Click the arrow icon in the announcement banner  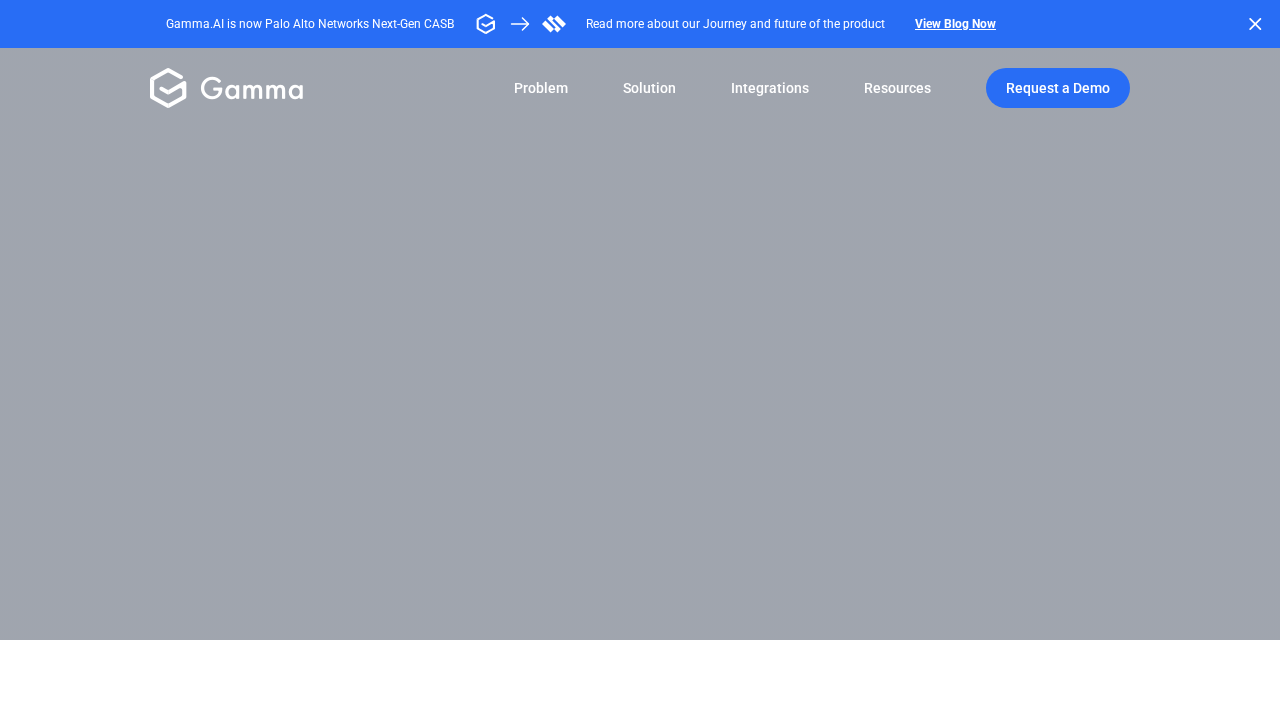[519, 22]
